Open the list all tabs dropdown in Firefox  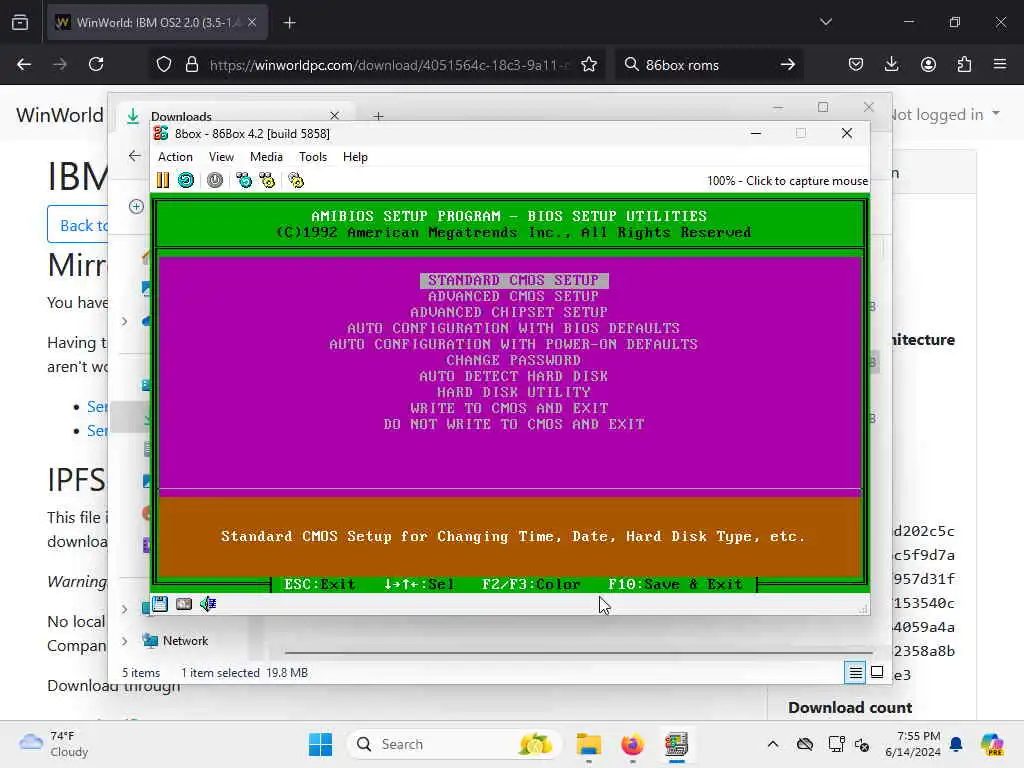pyautogui.click(x=825, y=22)
